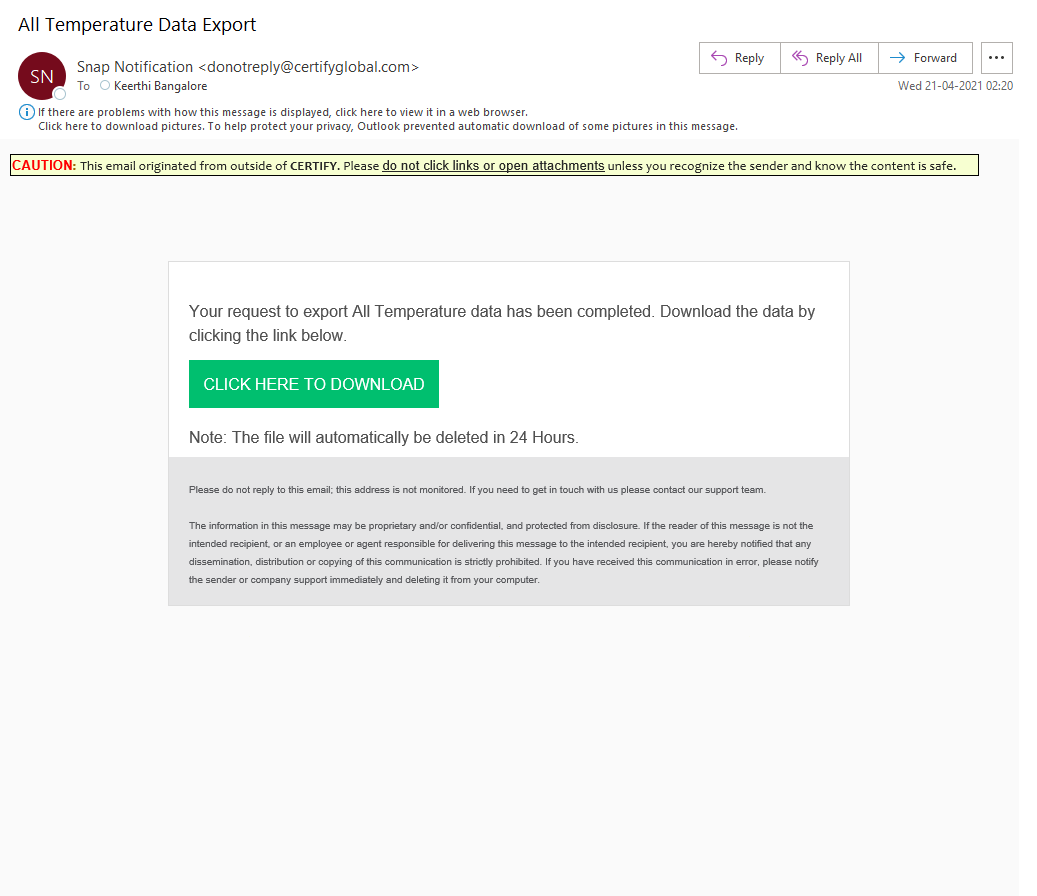Click the Reply button

click(739, 58)
